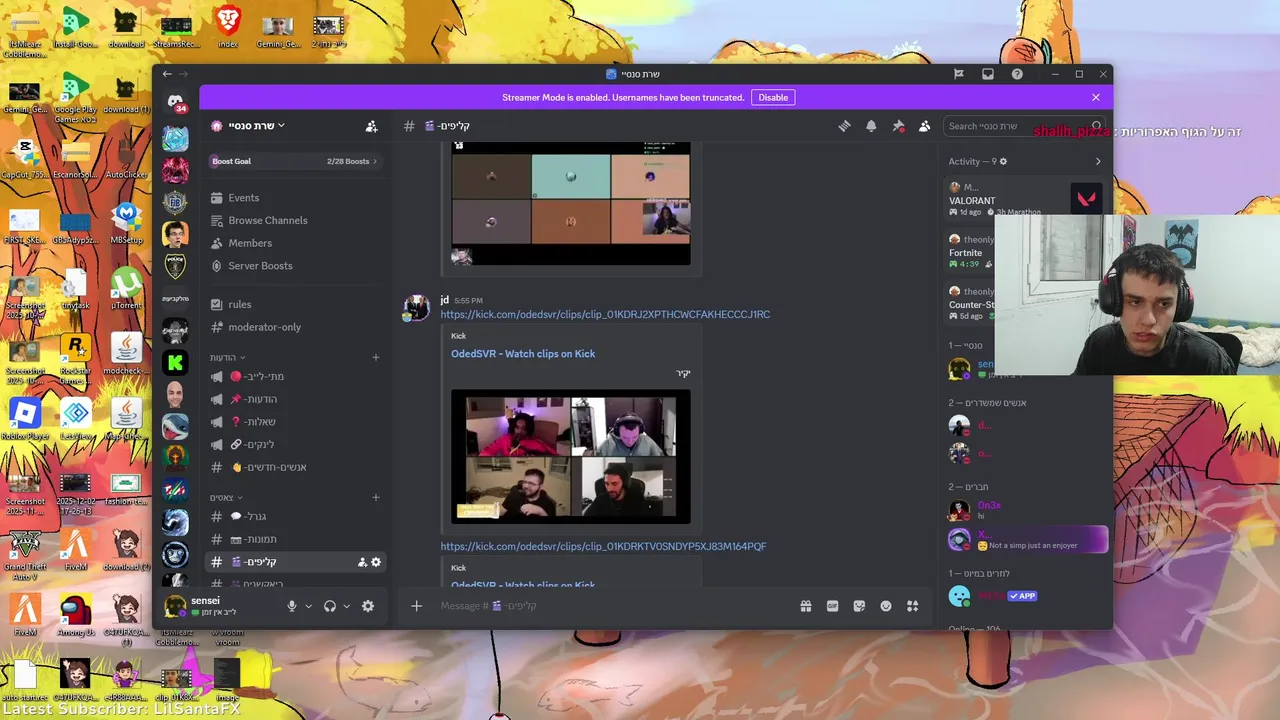Select the מתי-לייב announcement channel
The height and width of the screenshot is (720, 1280).
click(294, 376)
